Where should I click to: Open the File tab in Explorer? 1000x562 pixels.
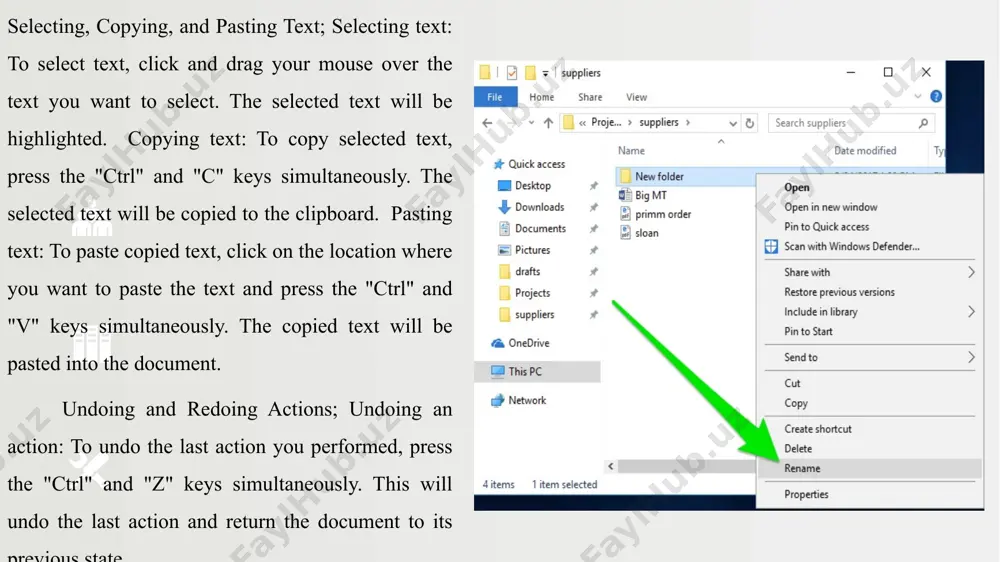click(x=494, y=97)
